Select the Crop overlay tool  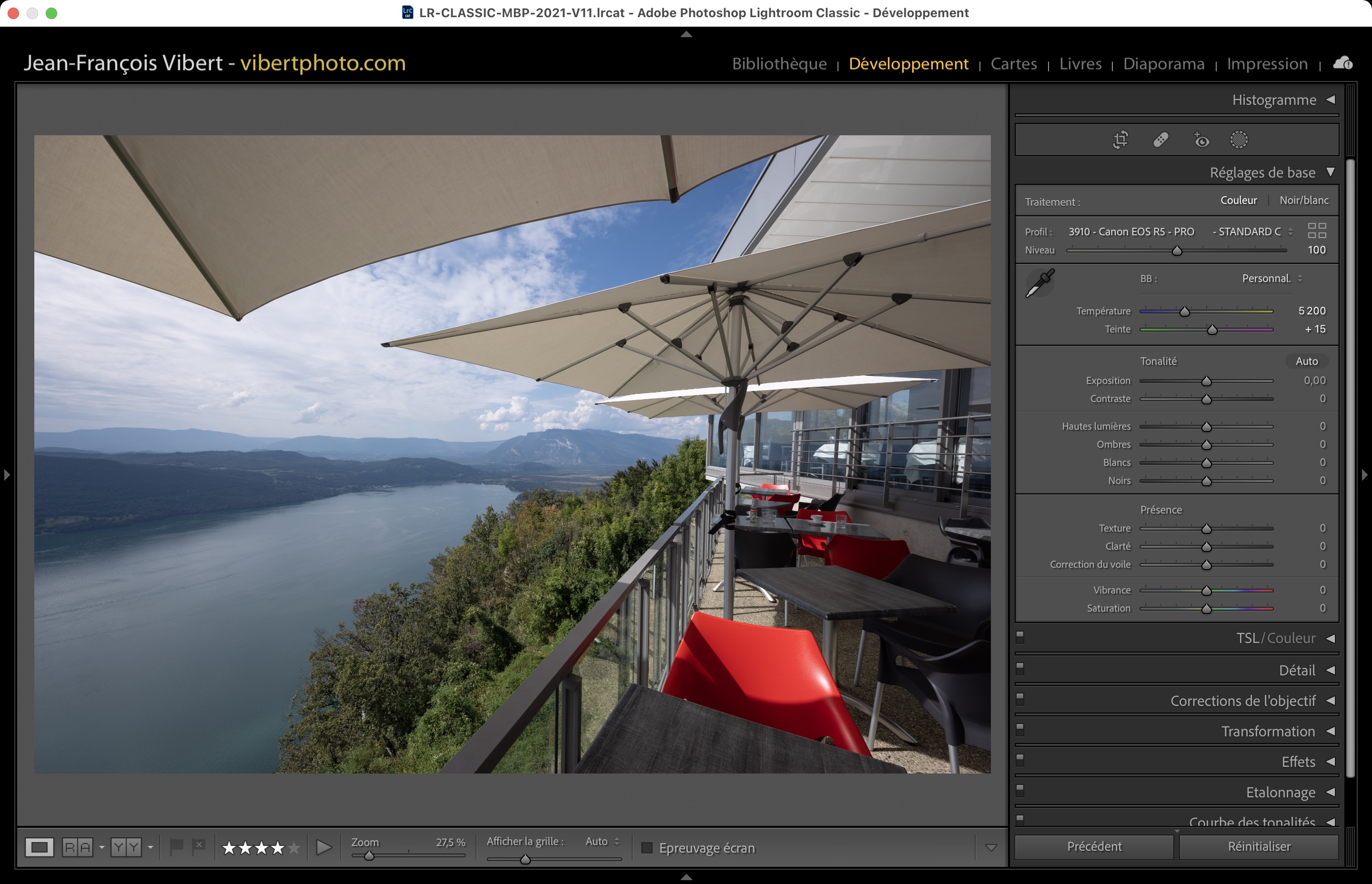(x=1120, y=140)
